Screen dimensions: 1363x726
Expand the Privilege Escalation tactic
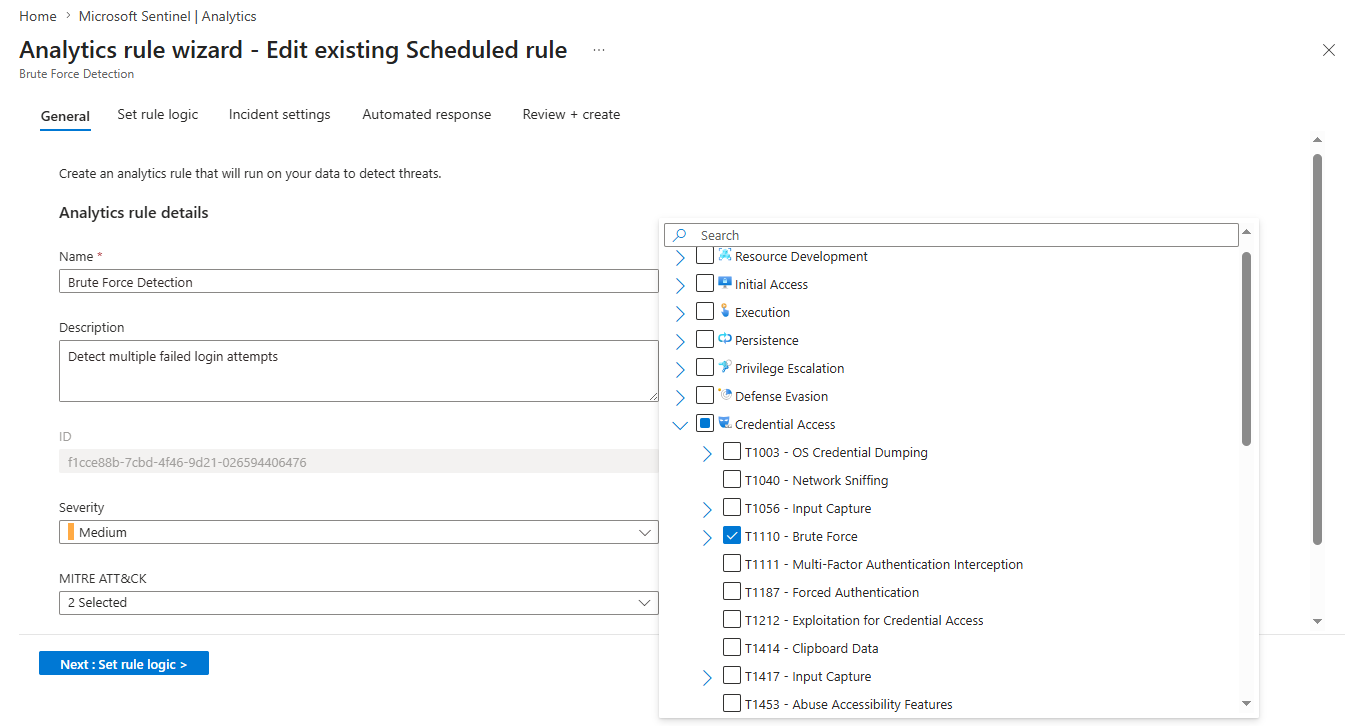tap(680, 369)
